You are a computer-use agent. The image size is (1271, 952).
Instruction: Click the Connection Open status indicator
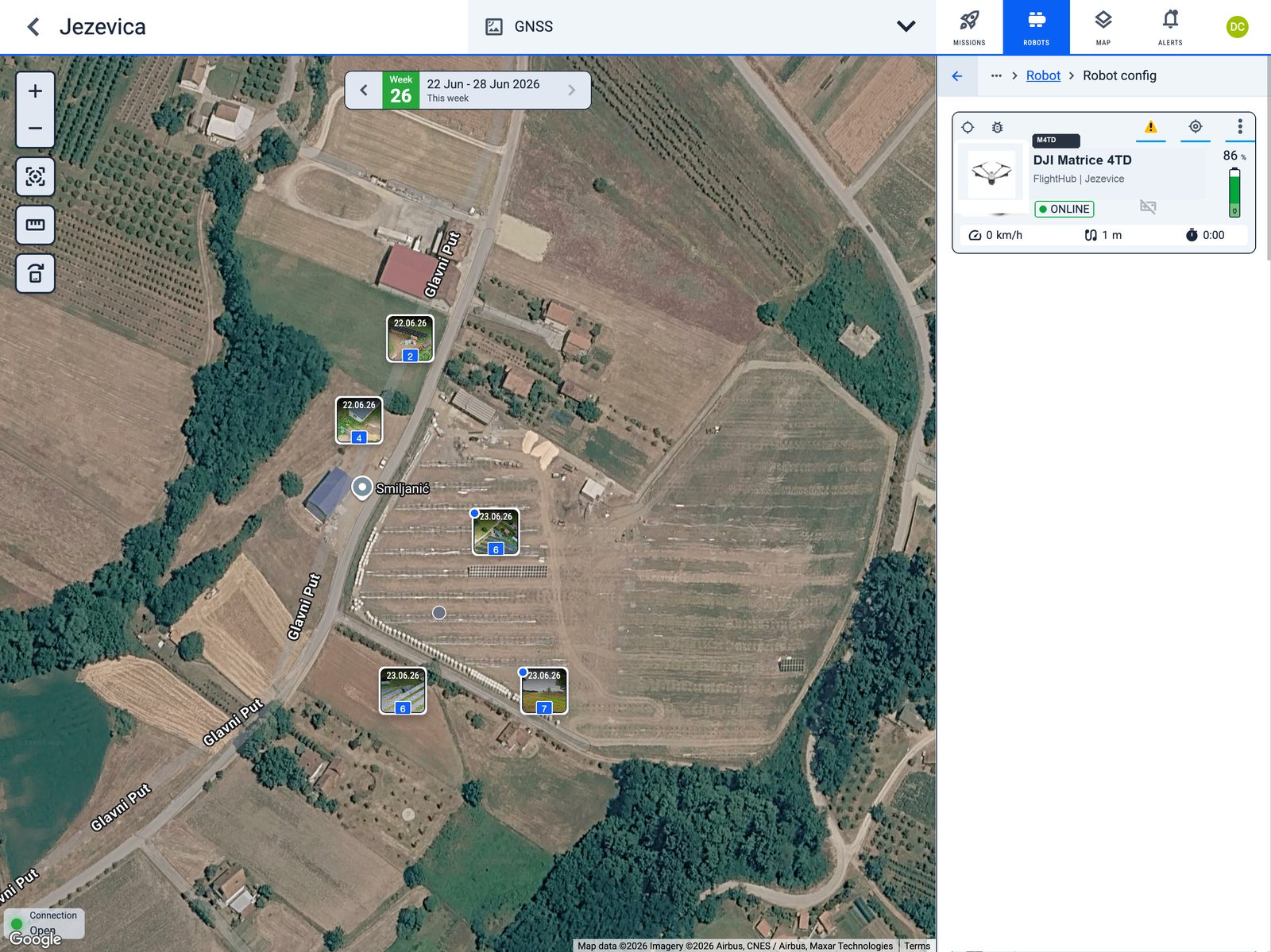(x=44, y=923)
